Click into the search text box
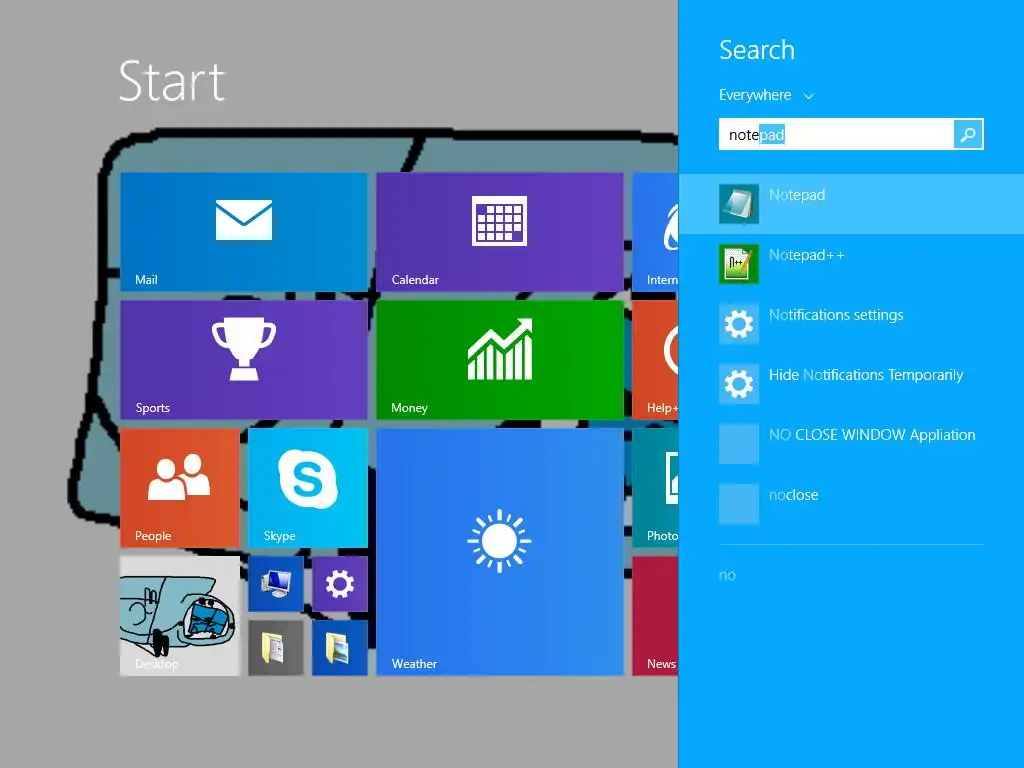 point(836,134)
